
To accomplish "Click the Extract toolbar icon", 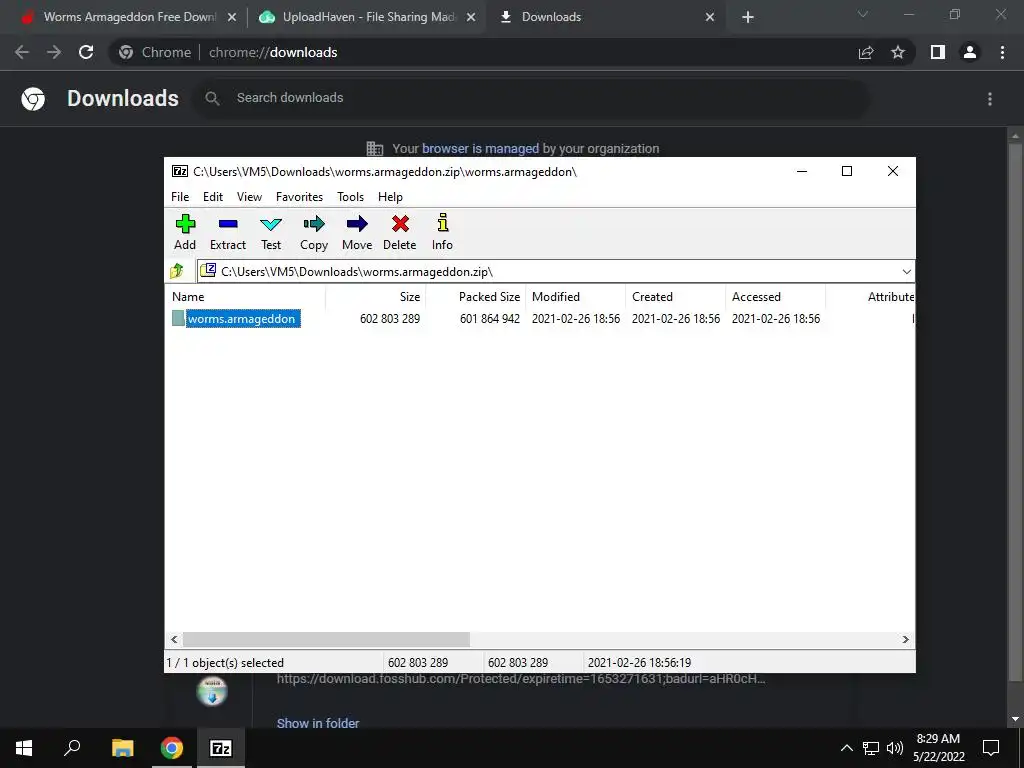I will coord(228,224).
